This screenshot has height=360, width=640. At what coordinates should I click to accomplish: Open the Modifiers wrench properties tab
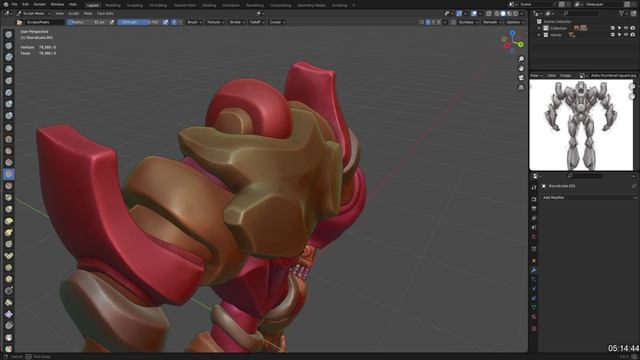(534, 270)
